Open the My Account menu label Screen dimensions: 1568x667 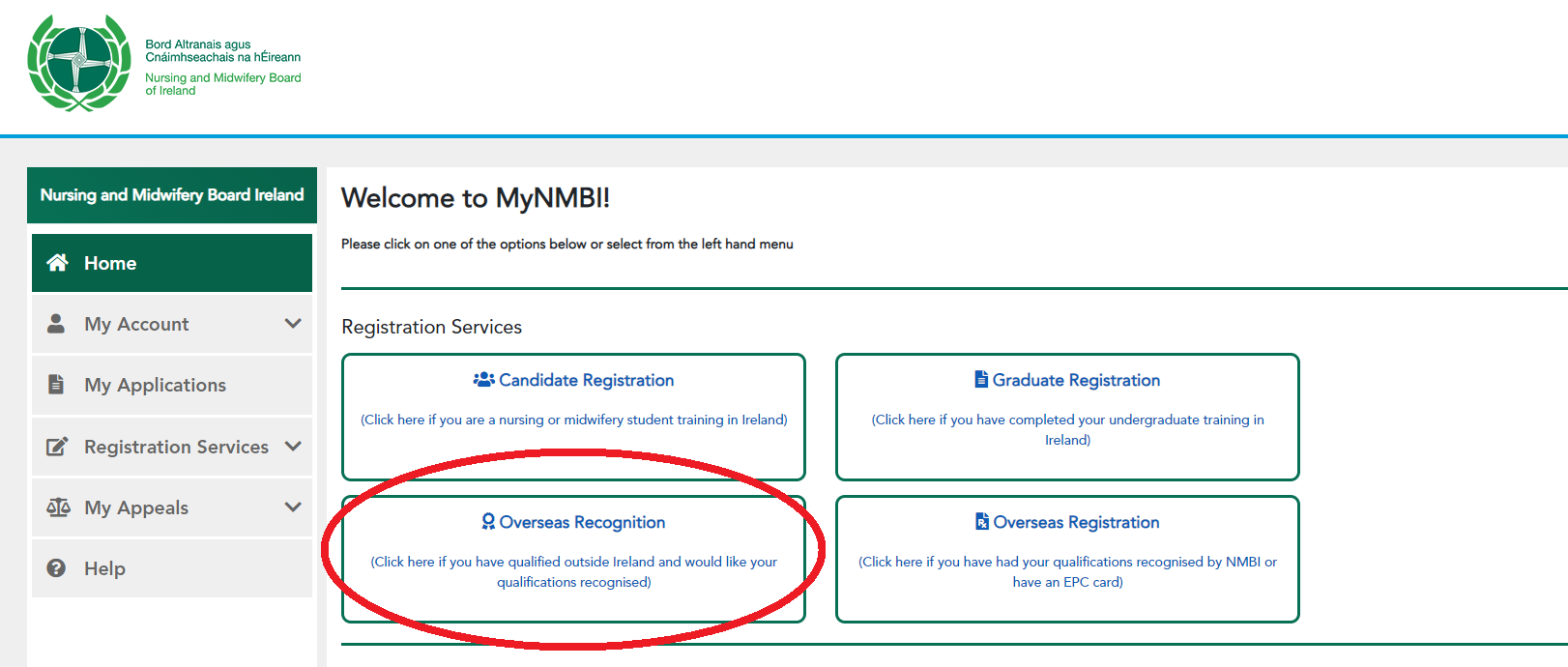[136, 324]
